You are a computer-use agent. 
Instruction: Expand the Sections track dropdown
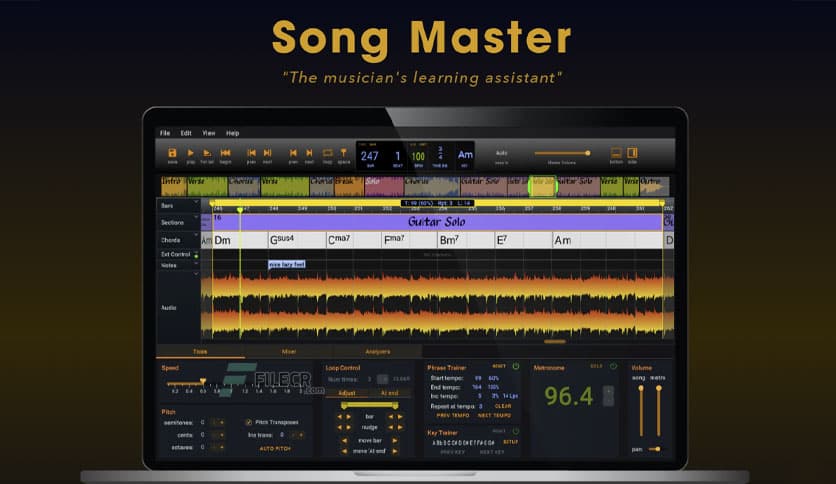(196, 217)
